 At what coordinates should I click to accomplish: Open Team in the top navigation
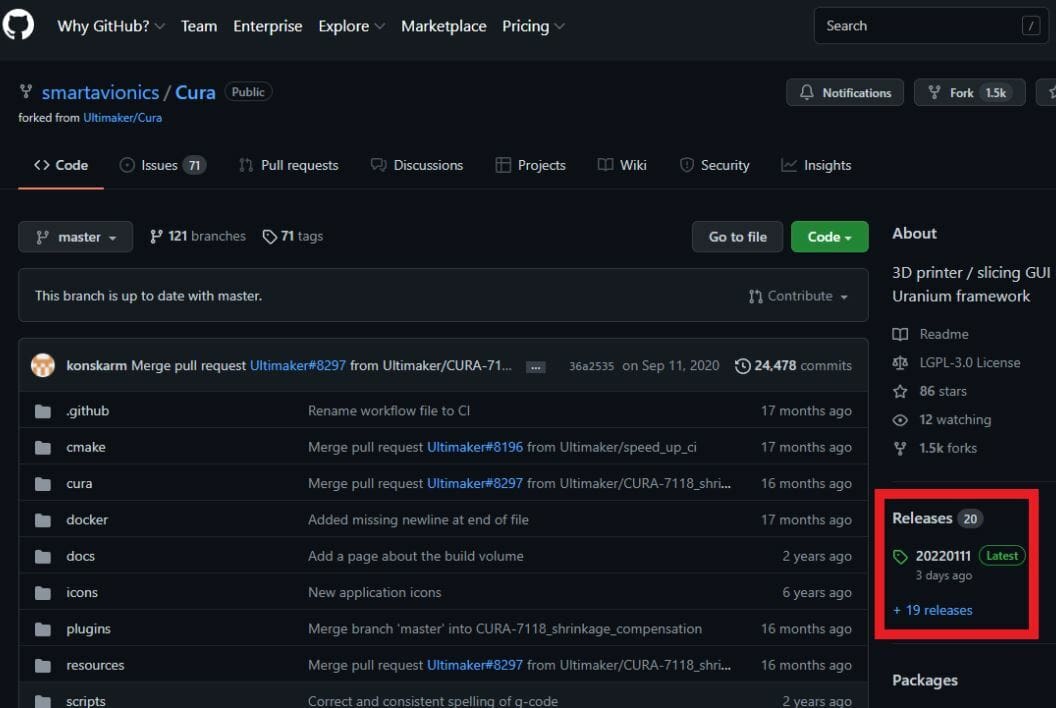click(x=199, y=26)
